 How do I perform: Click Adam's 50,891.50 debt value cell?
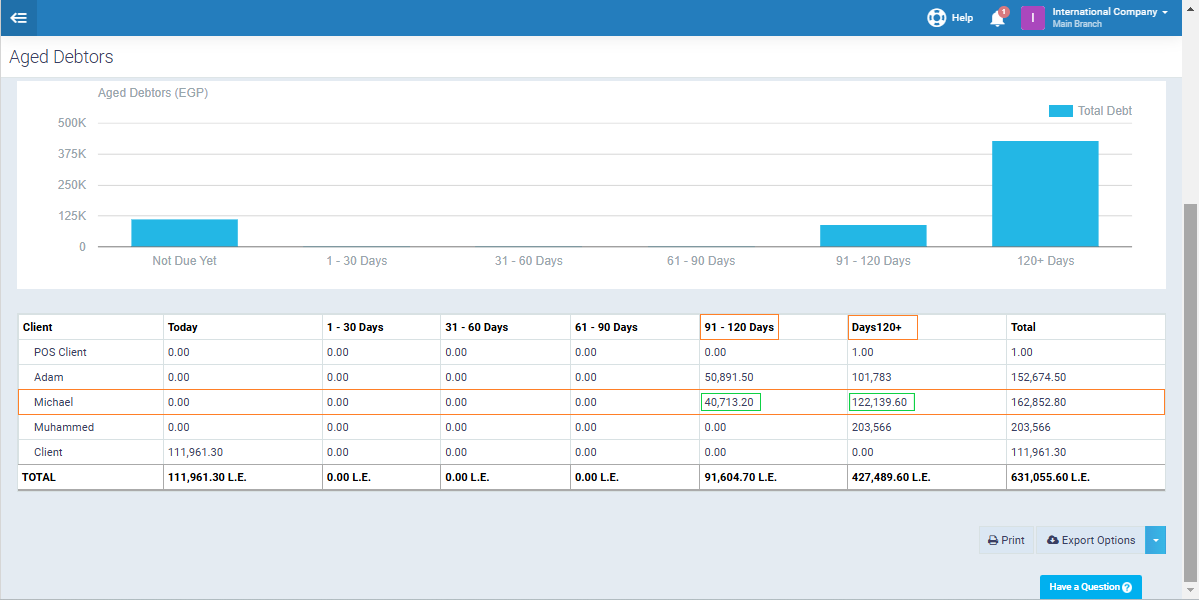coord(728,377)
